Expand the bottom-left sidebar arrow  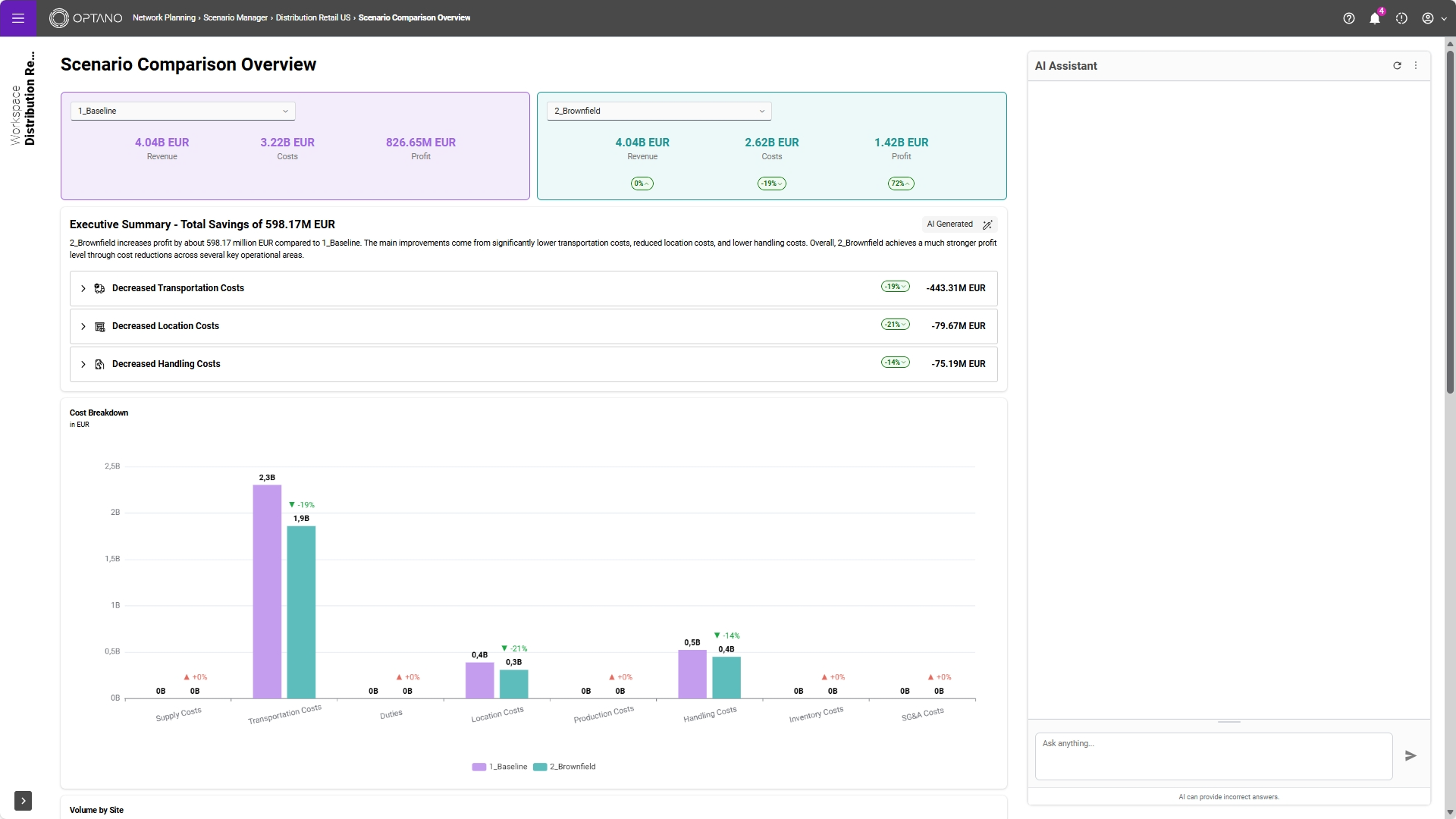(x=23, y=801)
